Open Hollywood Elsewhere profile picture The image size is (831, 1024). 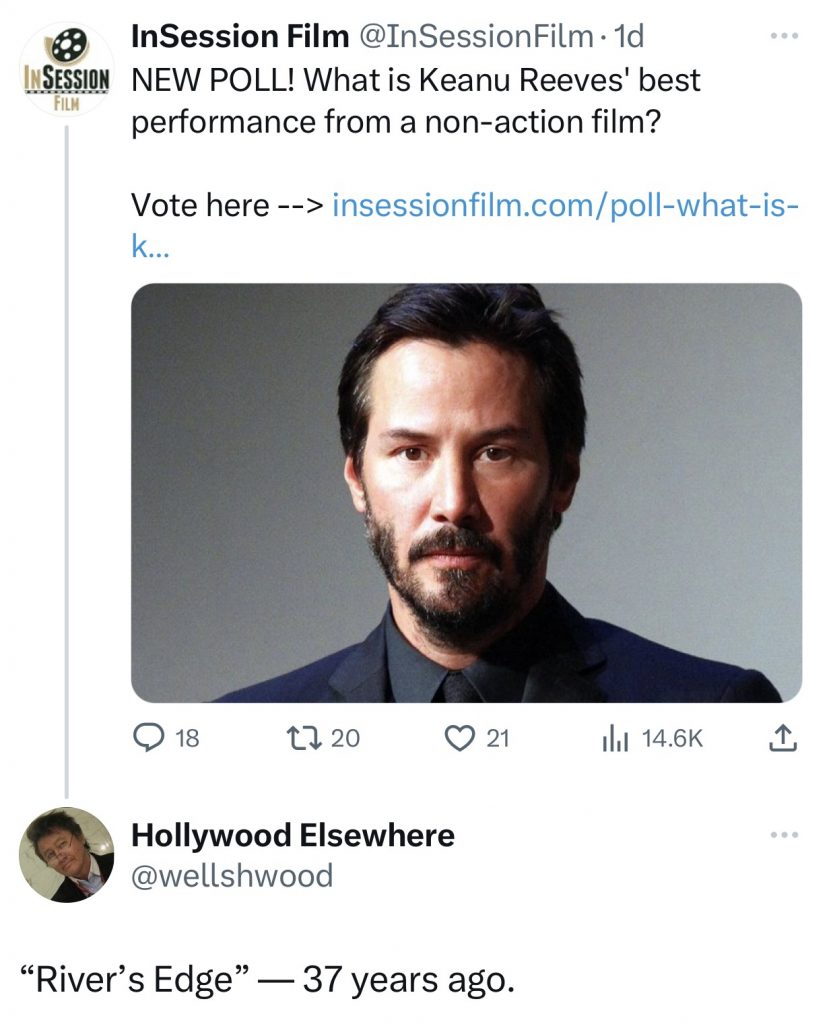[67, 855]
